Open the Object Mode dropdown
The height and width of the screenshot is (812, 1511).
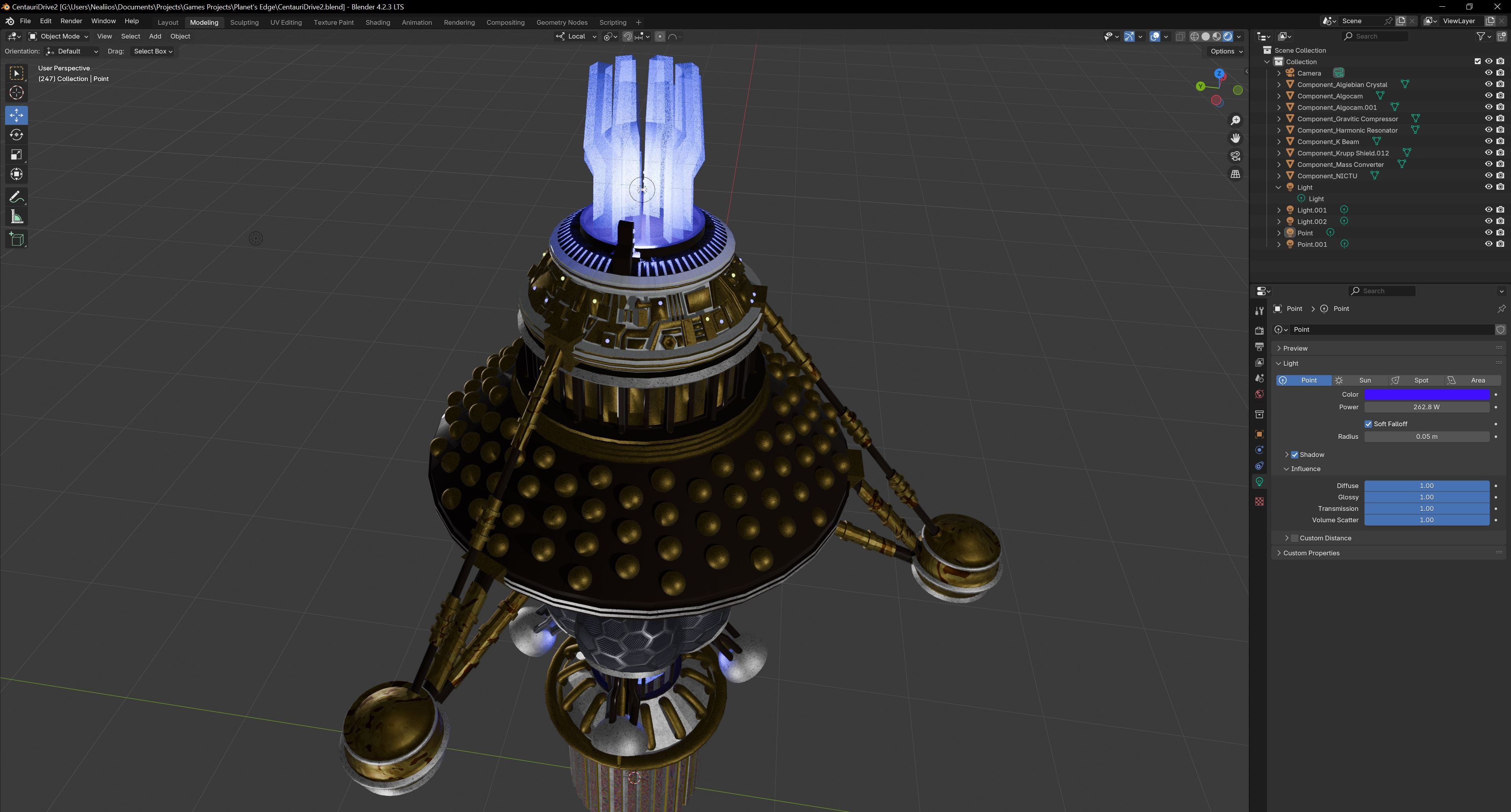(59, 36)
